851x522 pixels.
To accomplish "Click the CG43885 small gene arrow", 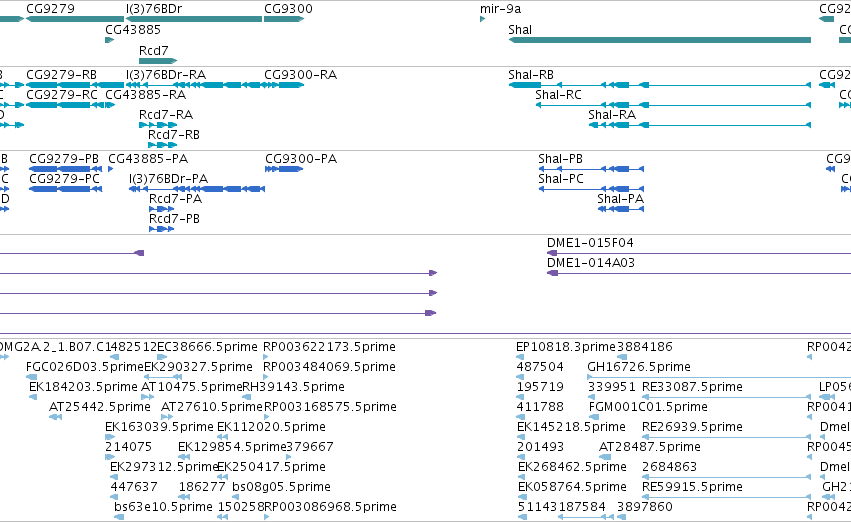I will click(110, 40).
